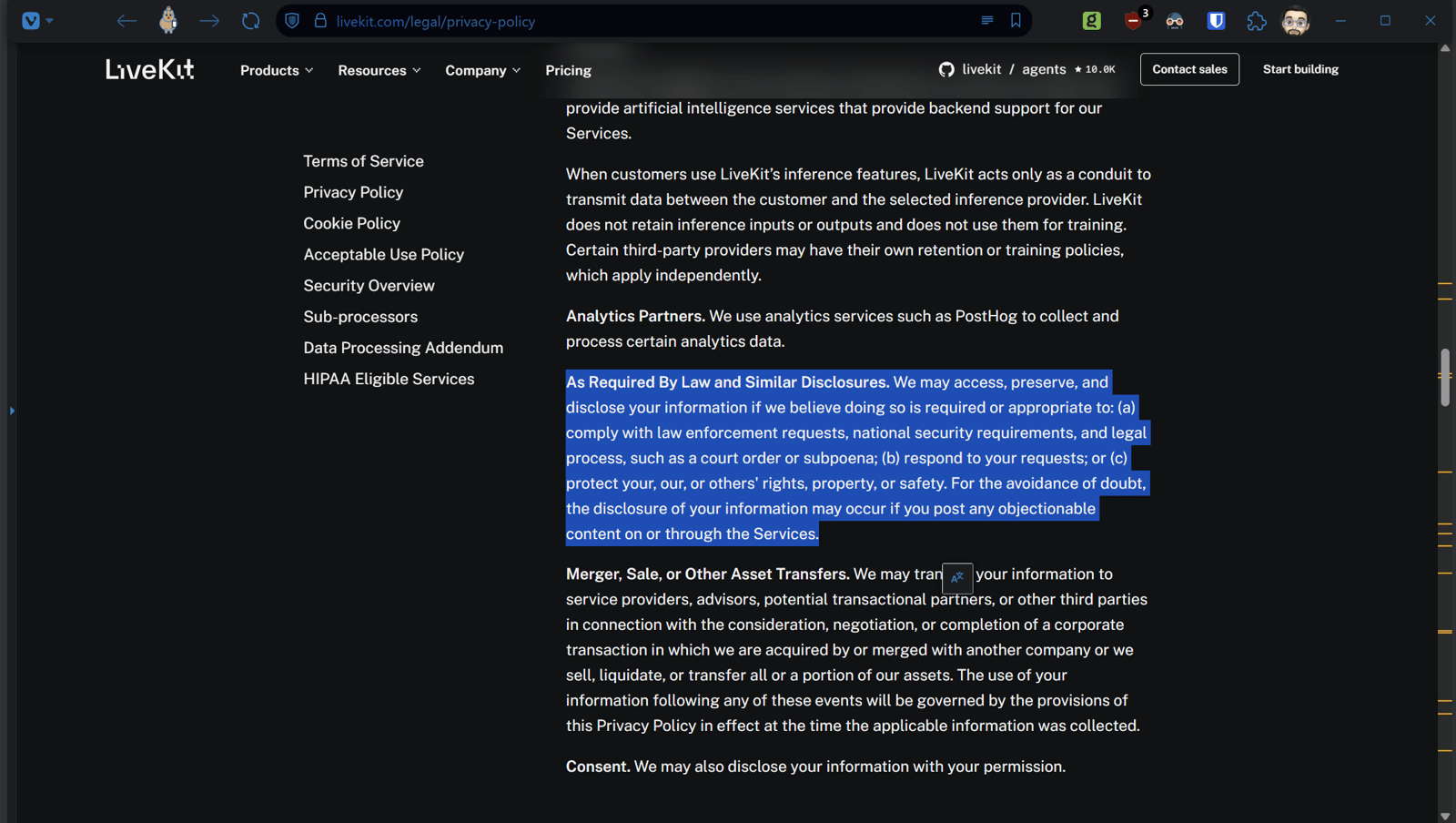Click the vertical scrollbar thumb
Viewport: 1456px width, 823px height.
click(1445, 377)
